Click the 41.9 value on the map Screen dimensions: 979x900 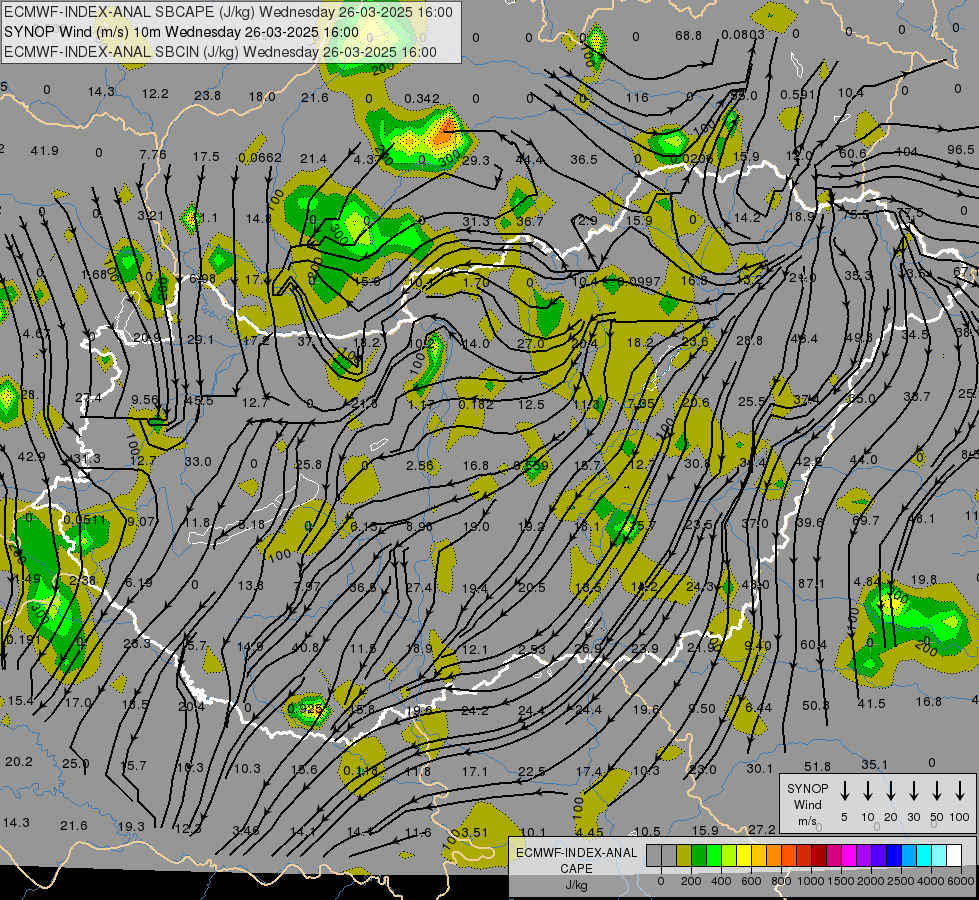(x=44, y=151)
